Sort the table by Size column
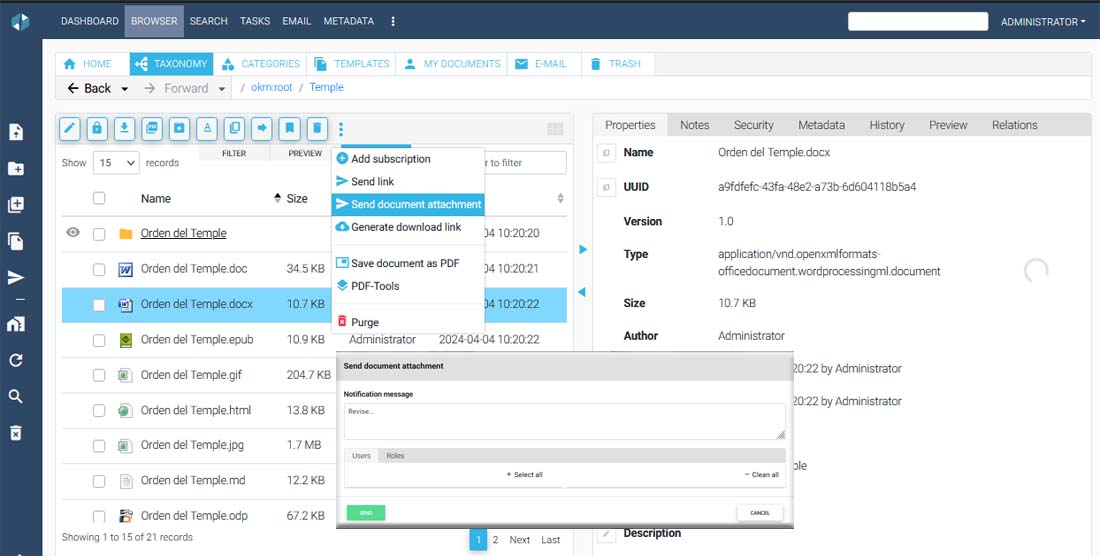Image resolution: width=1100 pixels, height=556 pixels. coord(296,198)
